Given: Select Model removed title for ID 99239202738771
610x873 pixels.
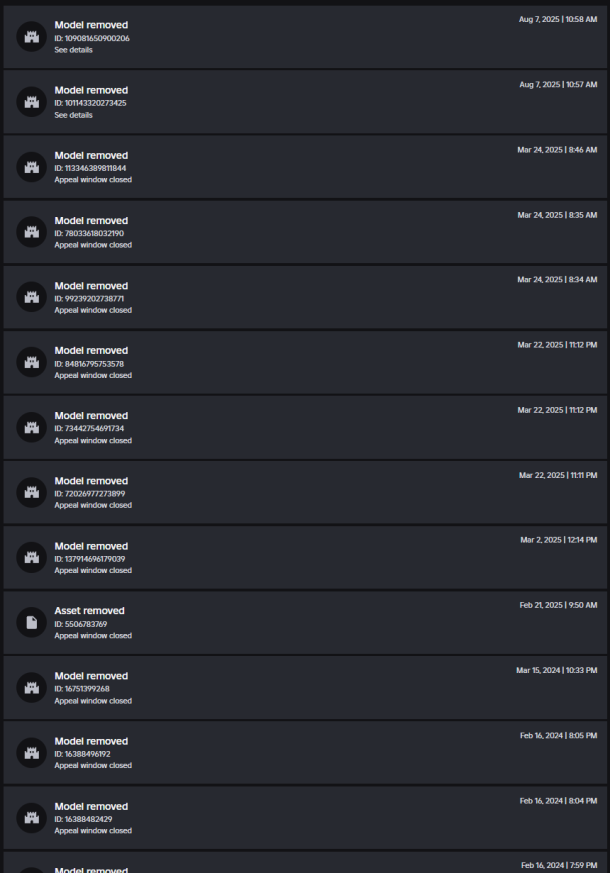Looking at the screenshot, I should tap(91, 286).
